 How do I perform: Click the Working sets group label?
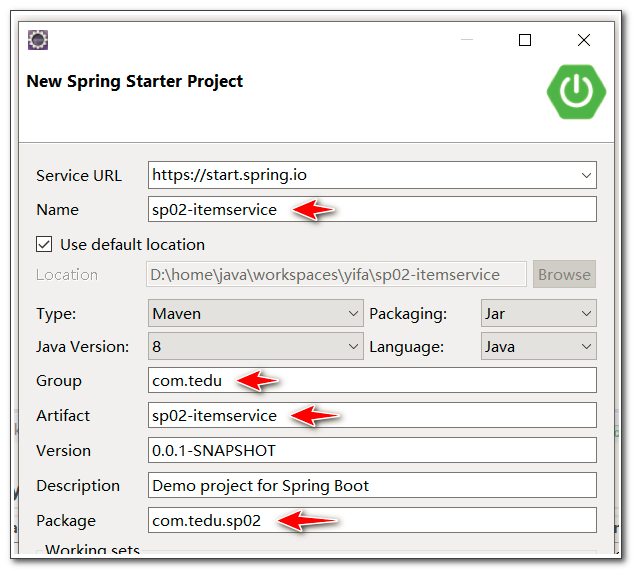coord(92,549)
